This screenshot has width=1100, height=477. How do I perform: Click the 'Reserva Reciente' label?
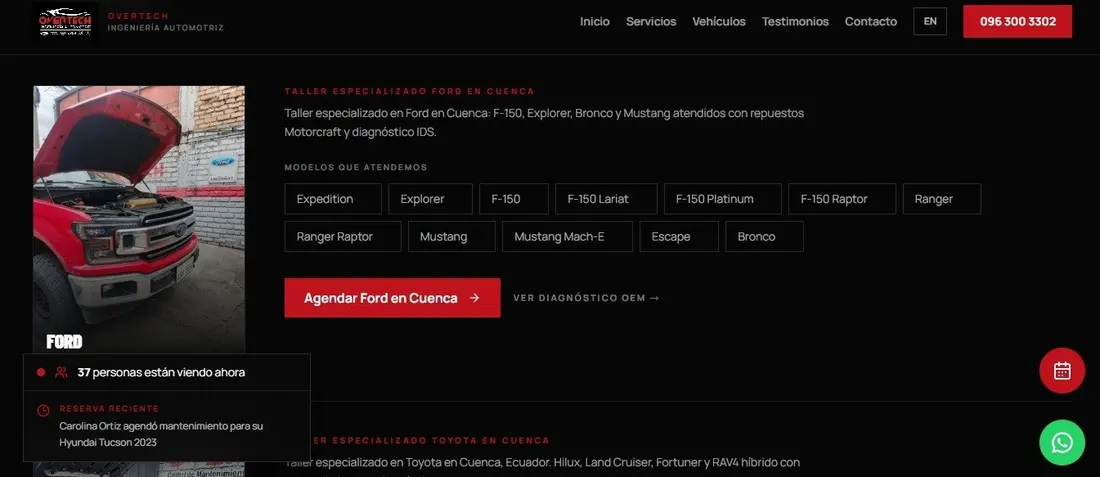[x=109, y=408]
